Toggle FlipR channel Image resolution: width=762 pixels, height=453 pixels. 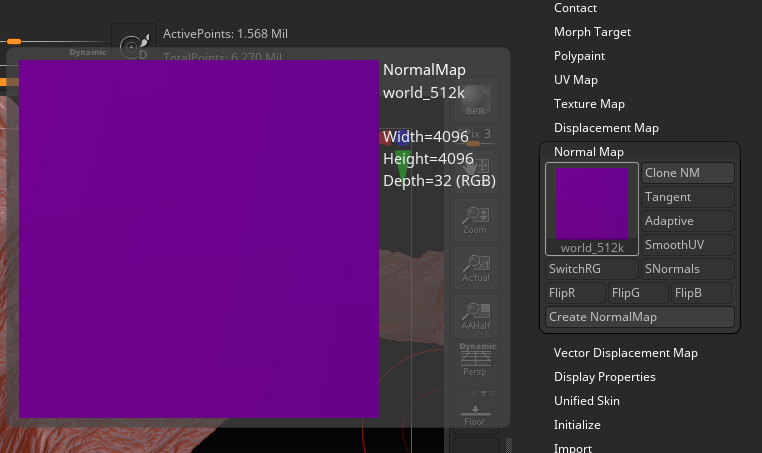[575, 293]
